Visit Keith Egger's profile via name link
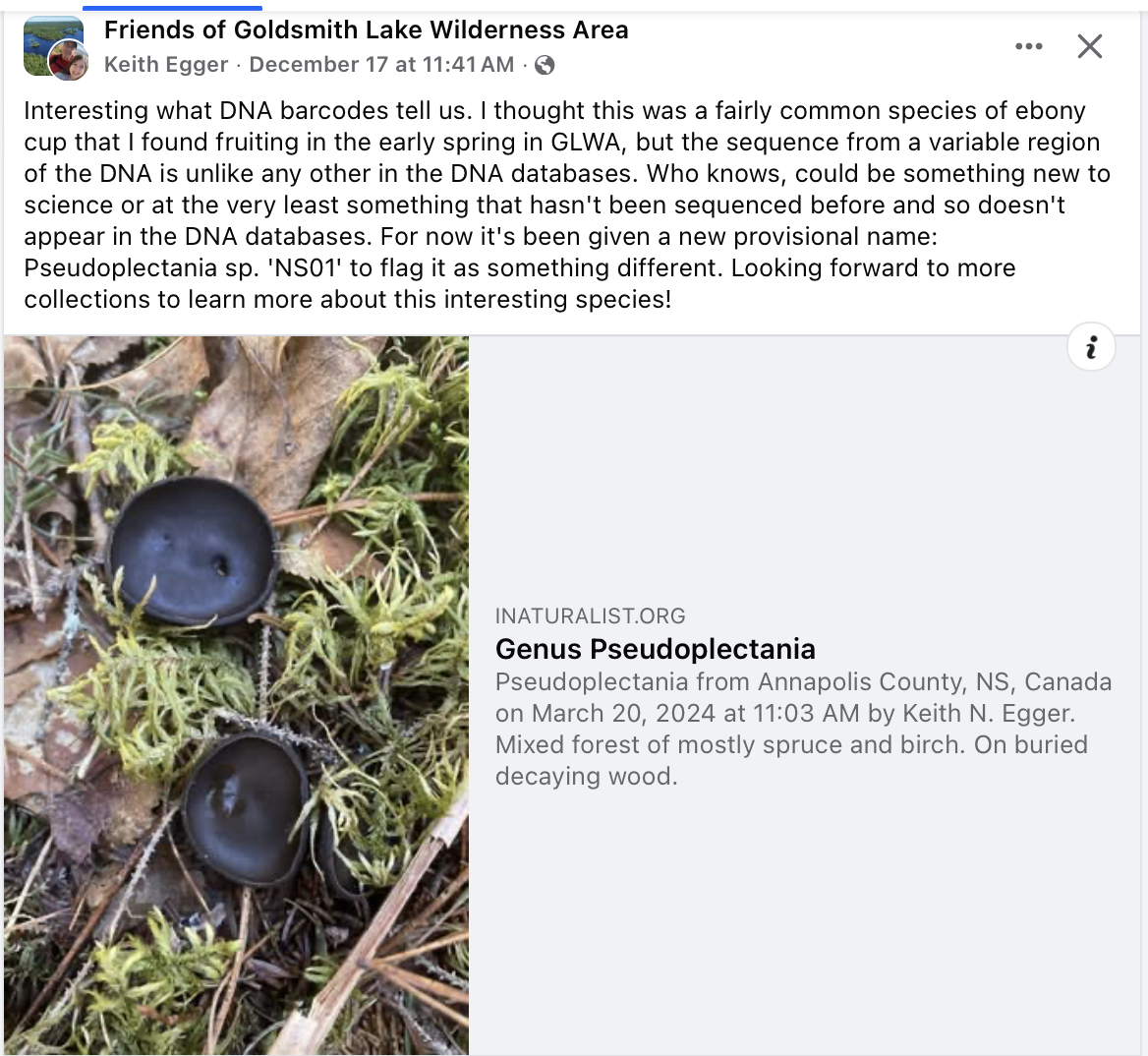The width and height of the screenshot is (1148, 1056). point(166,65)
